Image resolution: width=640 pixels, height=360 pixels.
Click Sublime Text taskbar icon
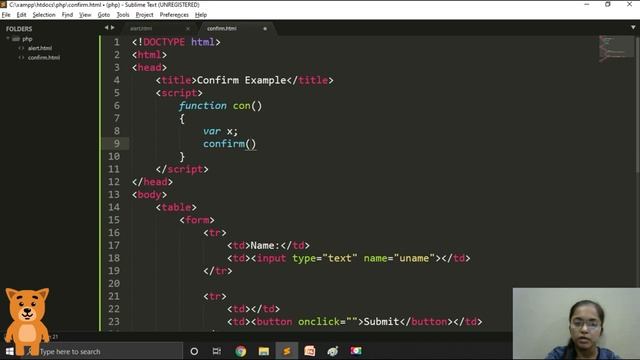point(287,351)
